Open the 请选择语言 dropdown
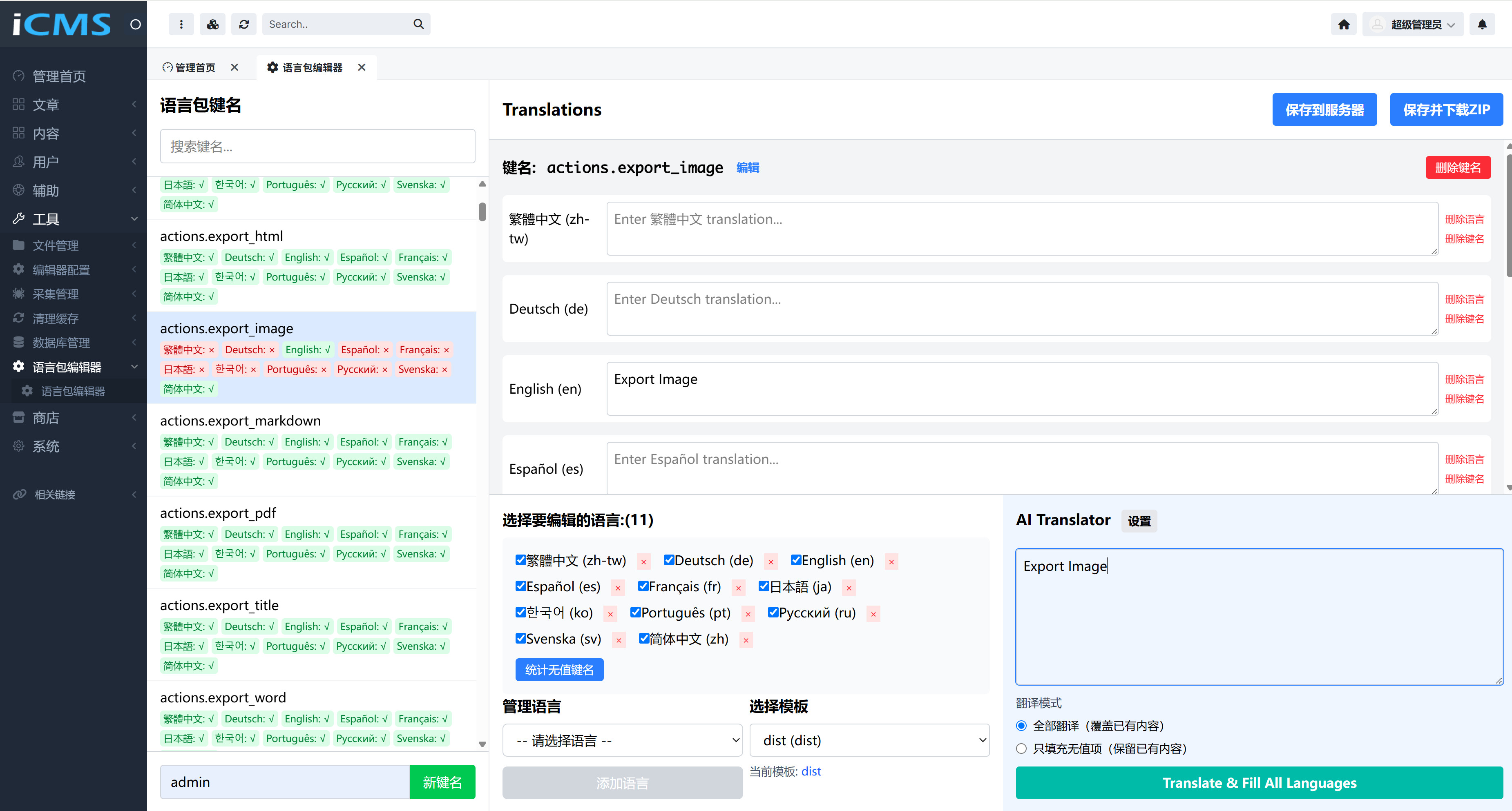This screenshot has height=811, width=1512. coord(622,740)
